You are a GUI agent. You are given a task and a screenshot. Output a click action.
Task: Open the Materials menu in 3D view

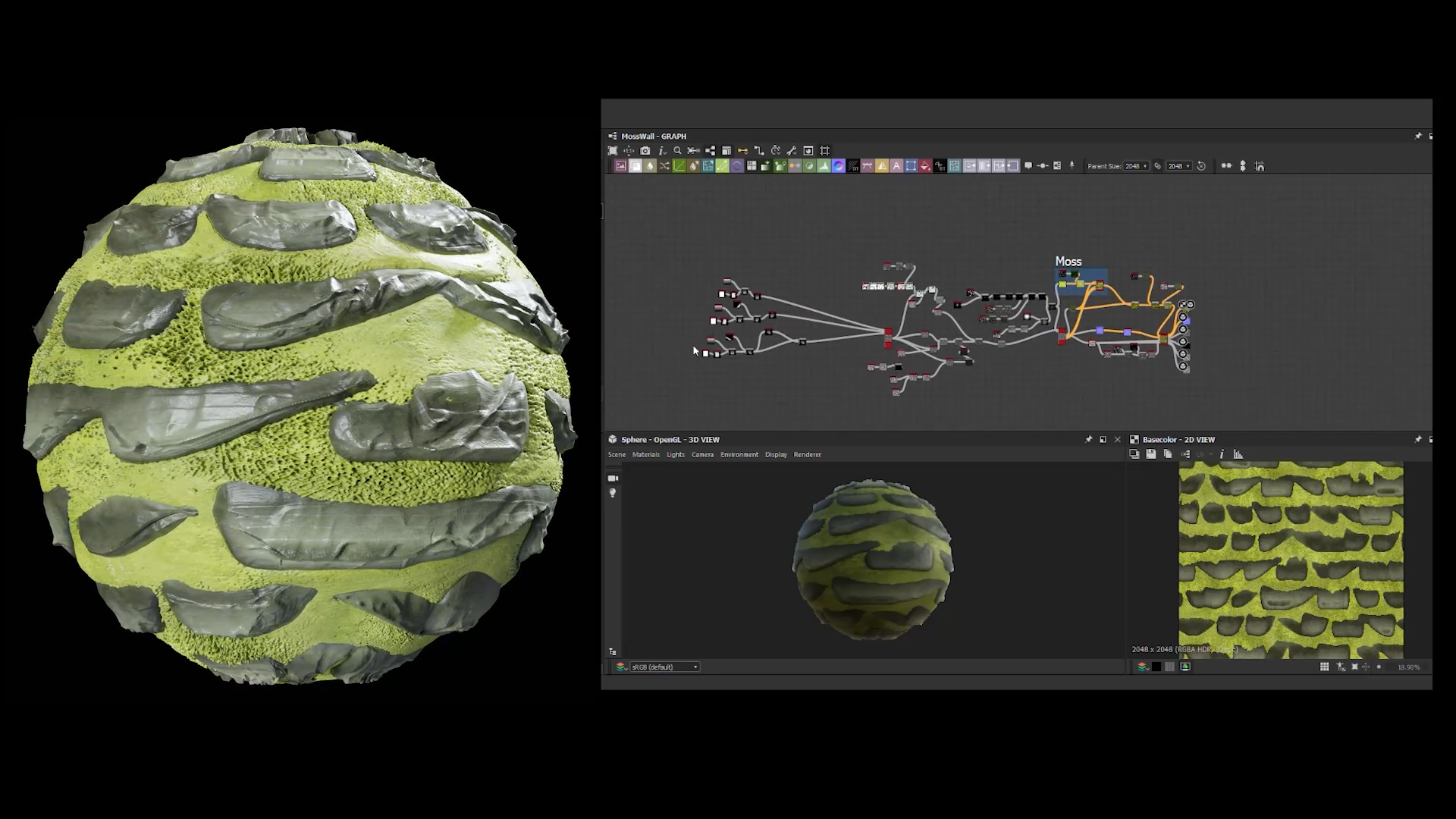(x=646, y=455)
